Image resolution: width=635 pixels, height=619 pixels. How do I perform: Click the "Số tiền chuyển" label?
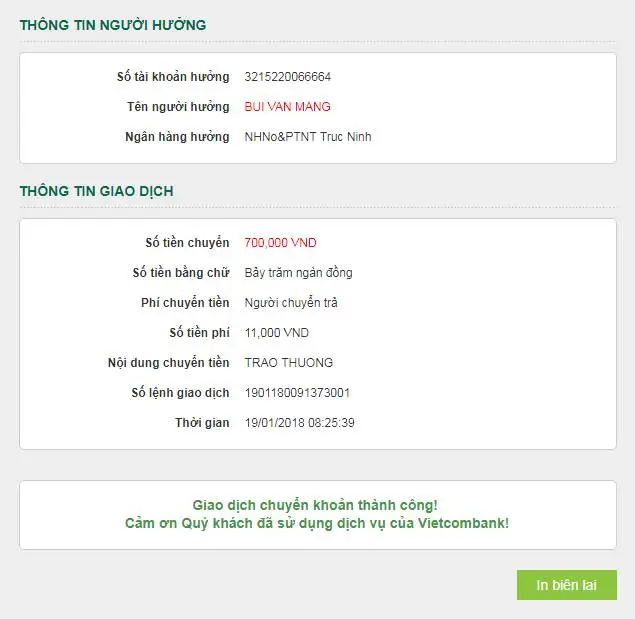187,243
